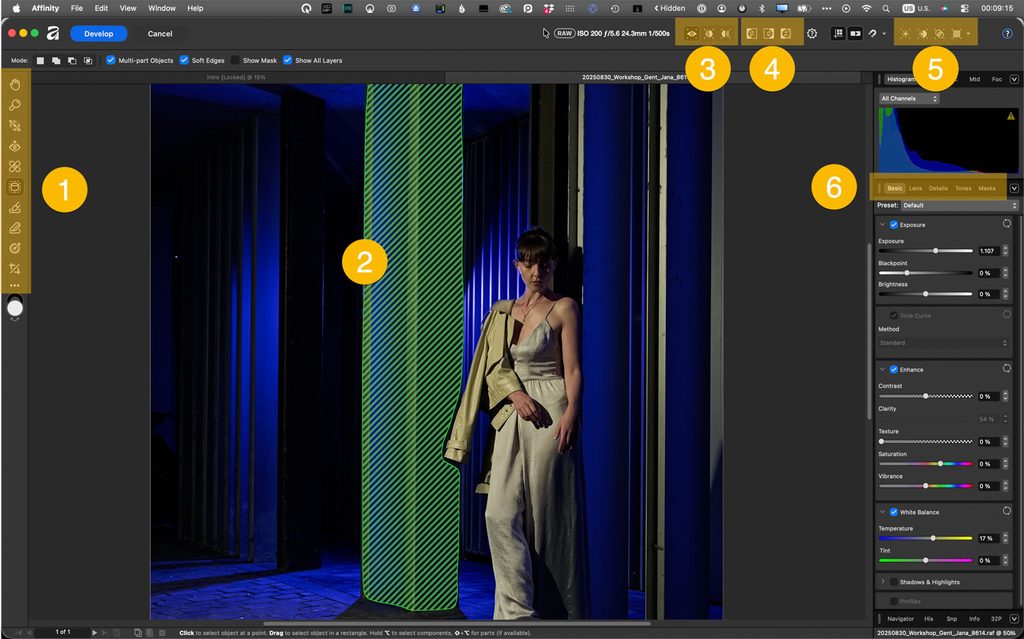The width and height of the screenshot is (1024, 639).
Task: Click the Saturation slider handle
Action: pyautogui.click(x=940, y=463)
